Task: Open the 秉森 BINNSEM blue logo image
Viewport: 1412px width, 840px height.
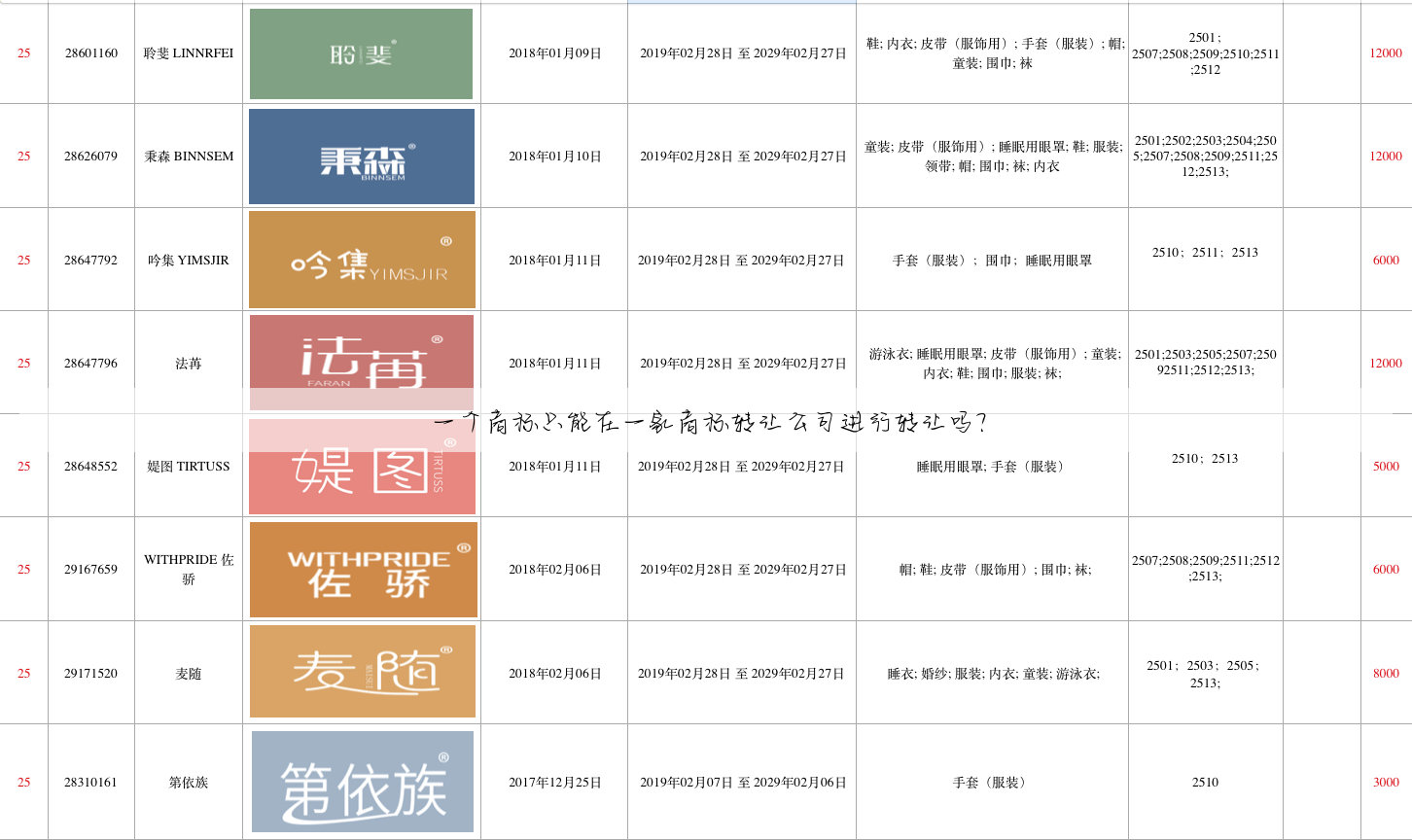Action: click(x=361, y=156)
